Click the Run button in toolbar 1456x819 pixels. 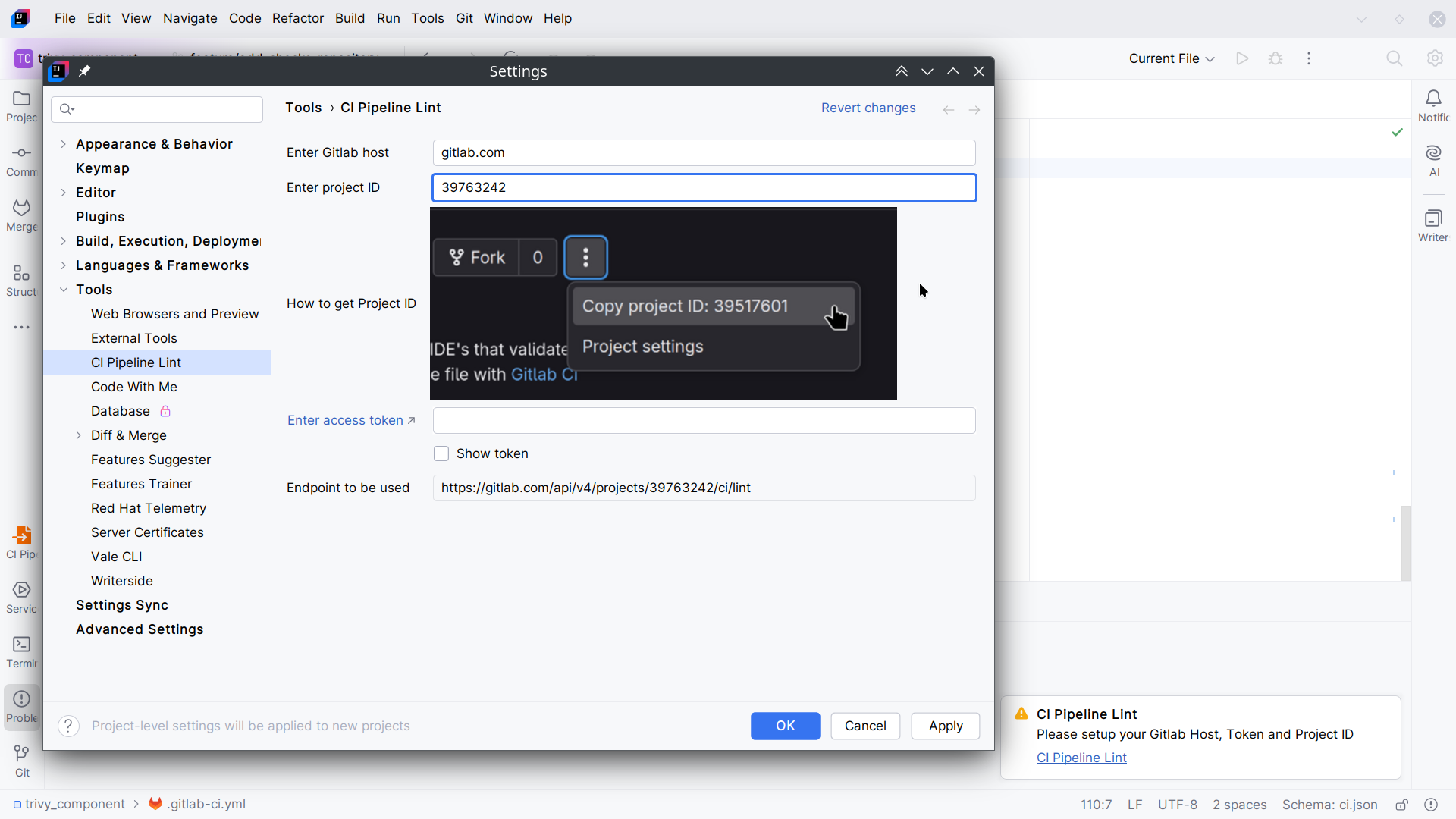pos(1242,58)
